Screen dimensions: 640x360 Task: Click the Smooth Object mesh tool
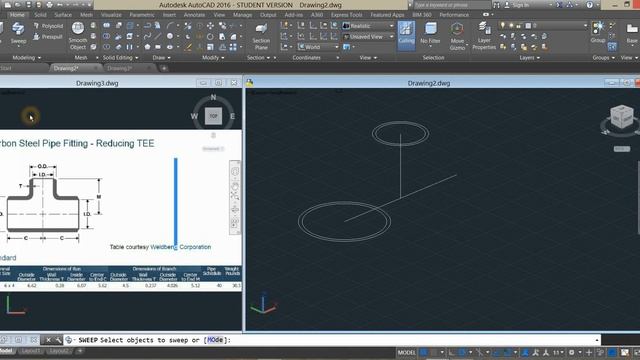[x=78, y=36]
